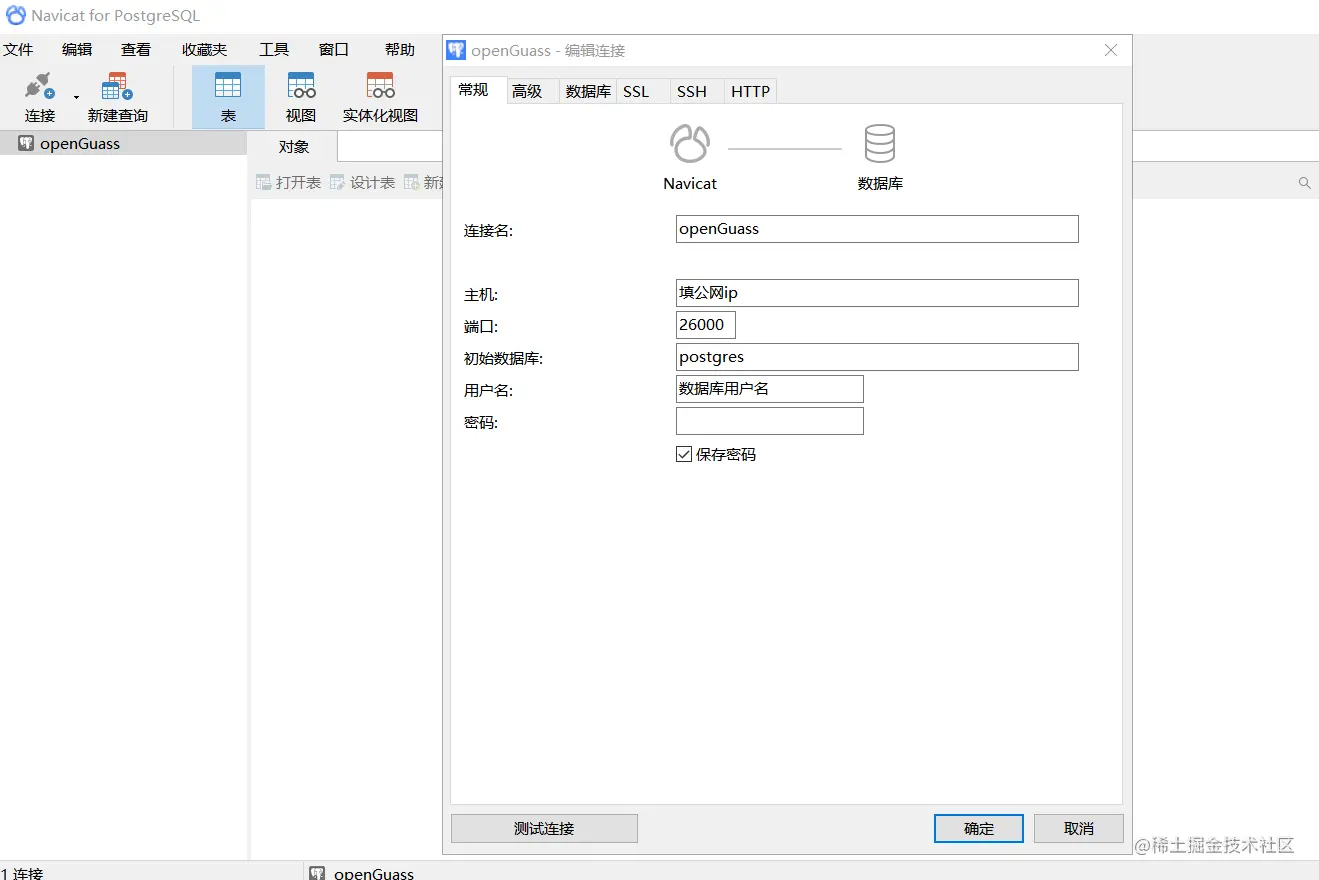
Task: Select the Table (表) toolbar icon
Action: coord(228,97)
